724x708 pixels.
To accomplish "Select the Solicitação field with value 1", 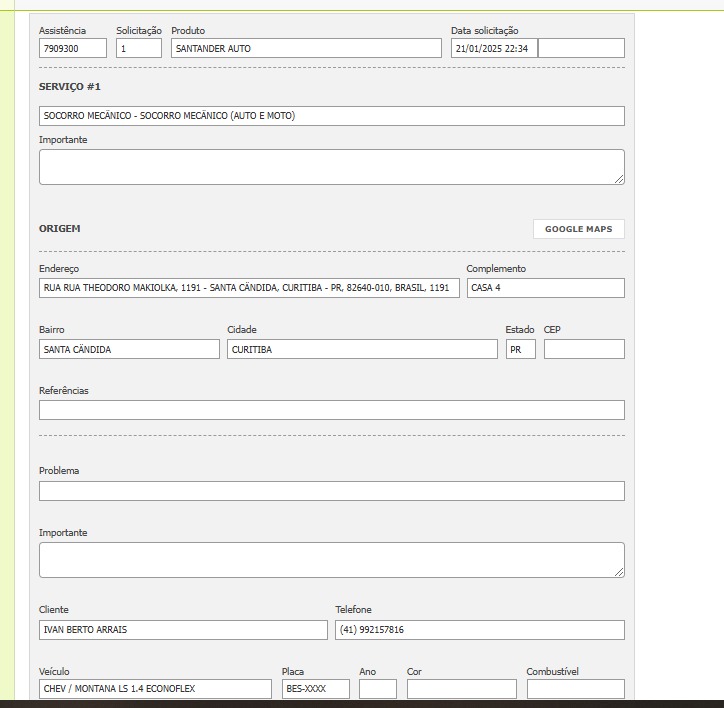I will point(139,48).
